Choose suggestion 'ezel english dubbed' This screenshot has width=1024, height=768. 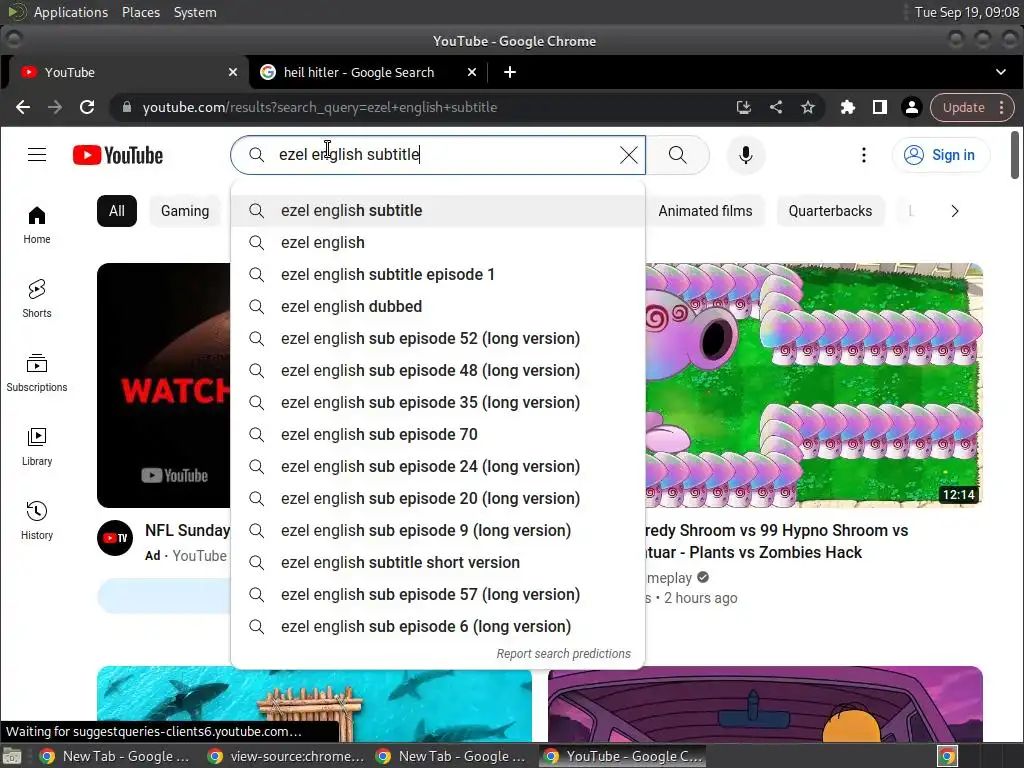point(438,306)
